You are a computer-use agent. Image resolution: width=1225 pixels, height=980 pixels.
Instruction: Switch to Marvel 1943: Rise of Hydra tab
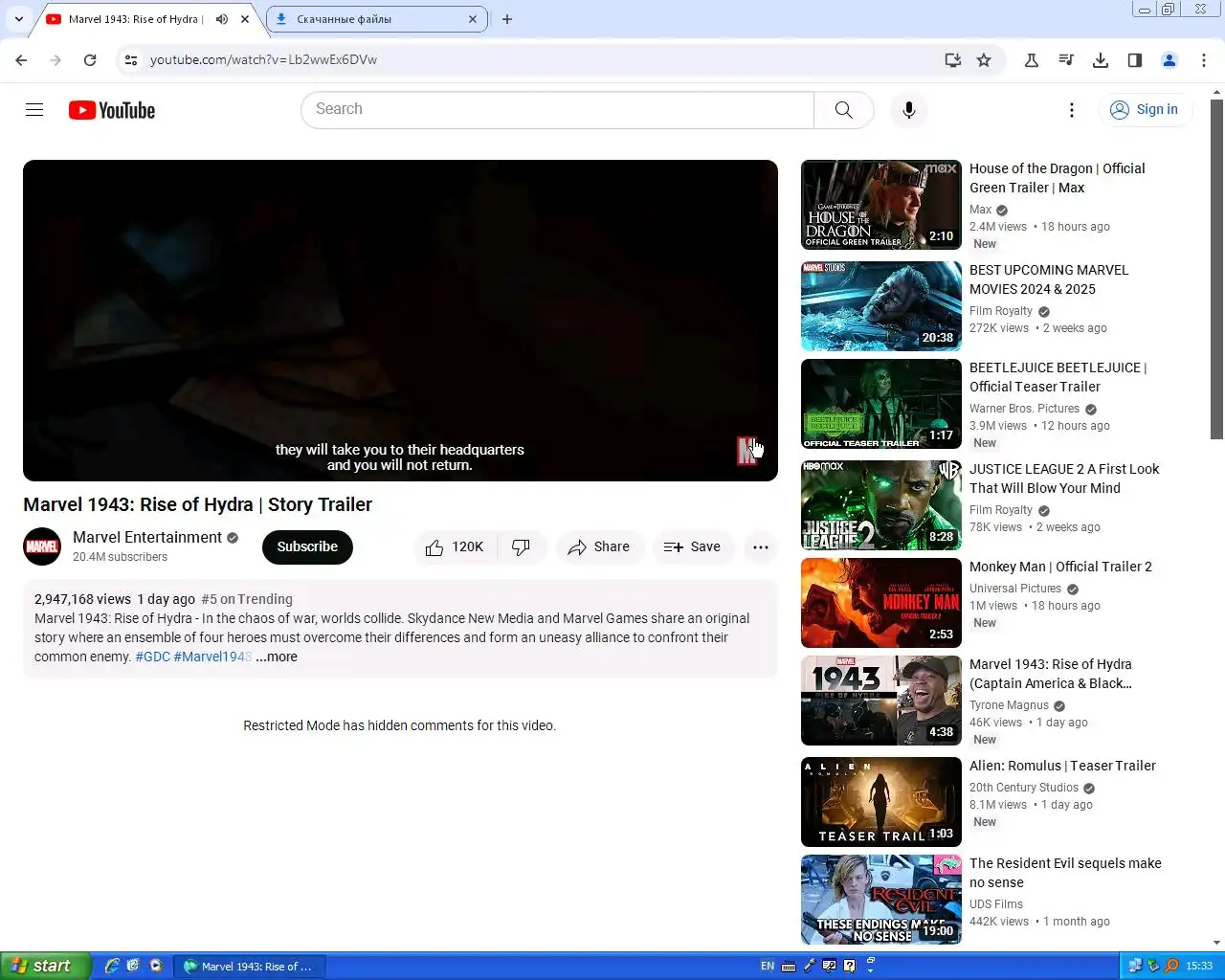coord(135,19)
